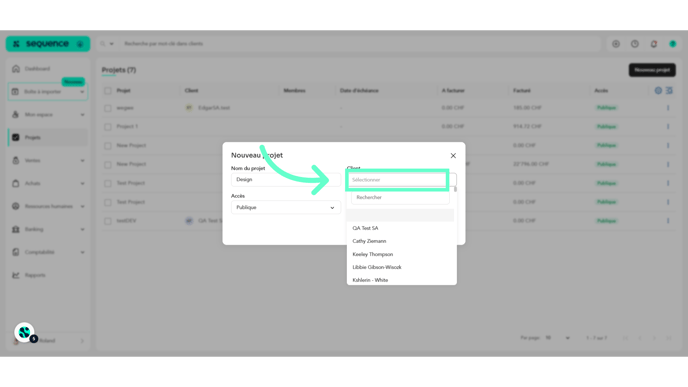Expand the Achats submenu chevron
The height and width of the screenshot is (387, 688).
point(82,183)
